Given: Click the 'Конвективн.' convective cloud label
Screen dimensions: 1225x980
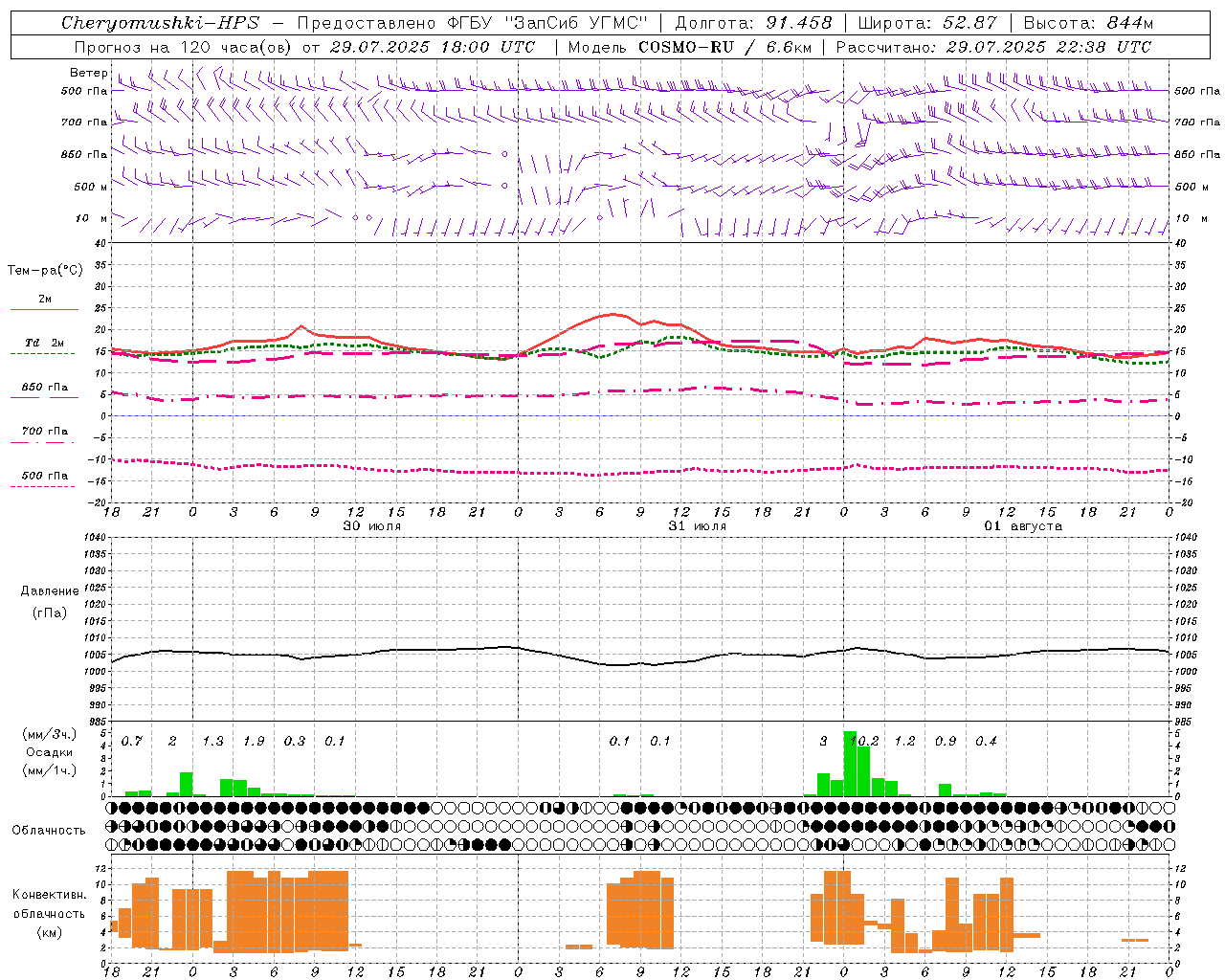Looking at the screenshot, I should click(50, 895).
